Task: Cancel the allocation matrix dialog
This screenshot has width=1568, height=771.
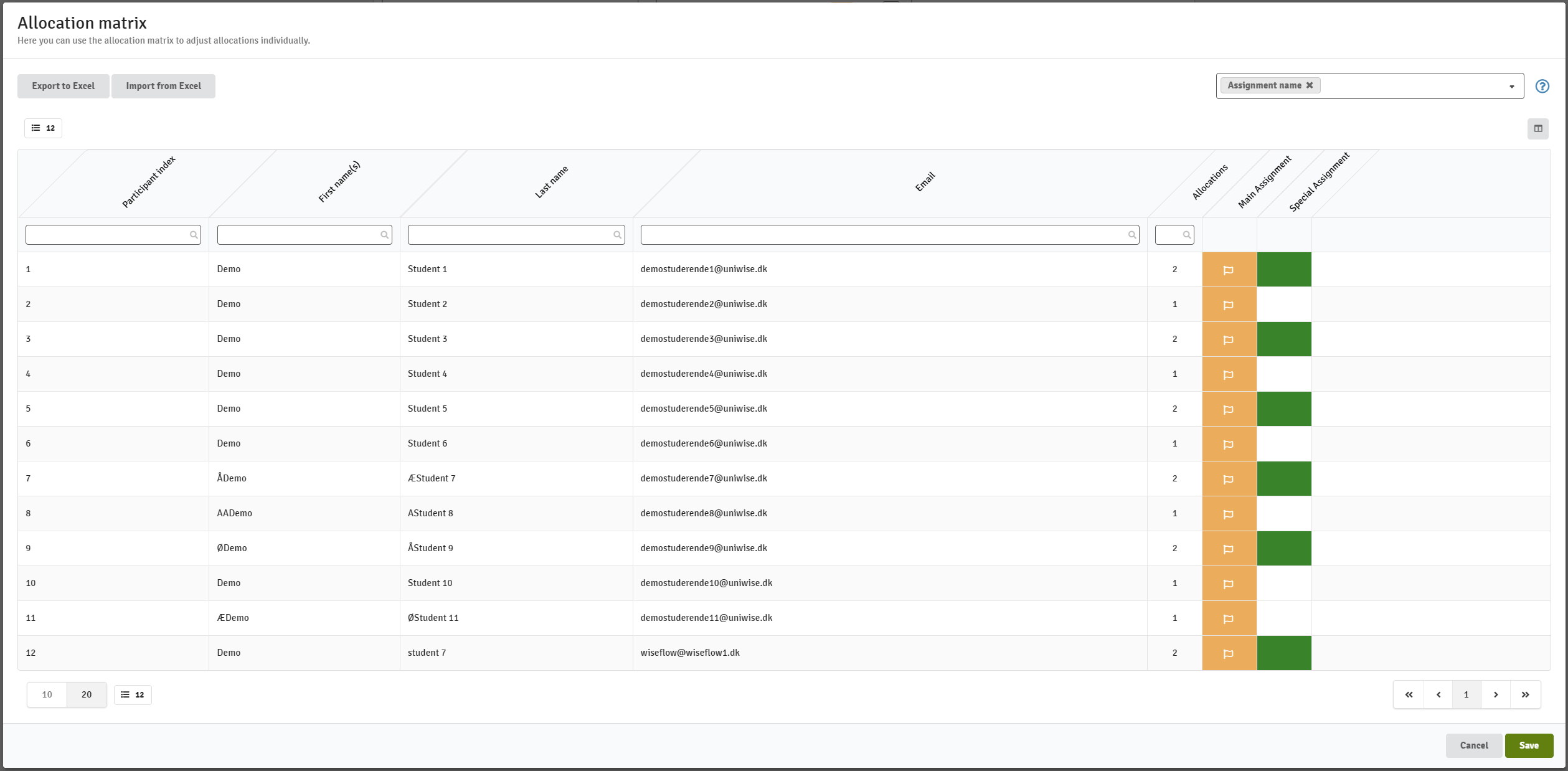Action: point(1474,745)
